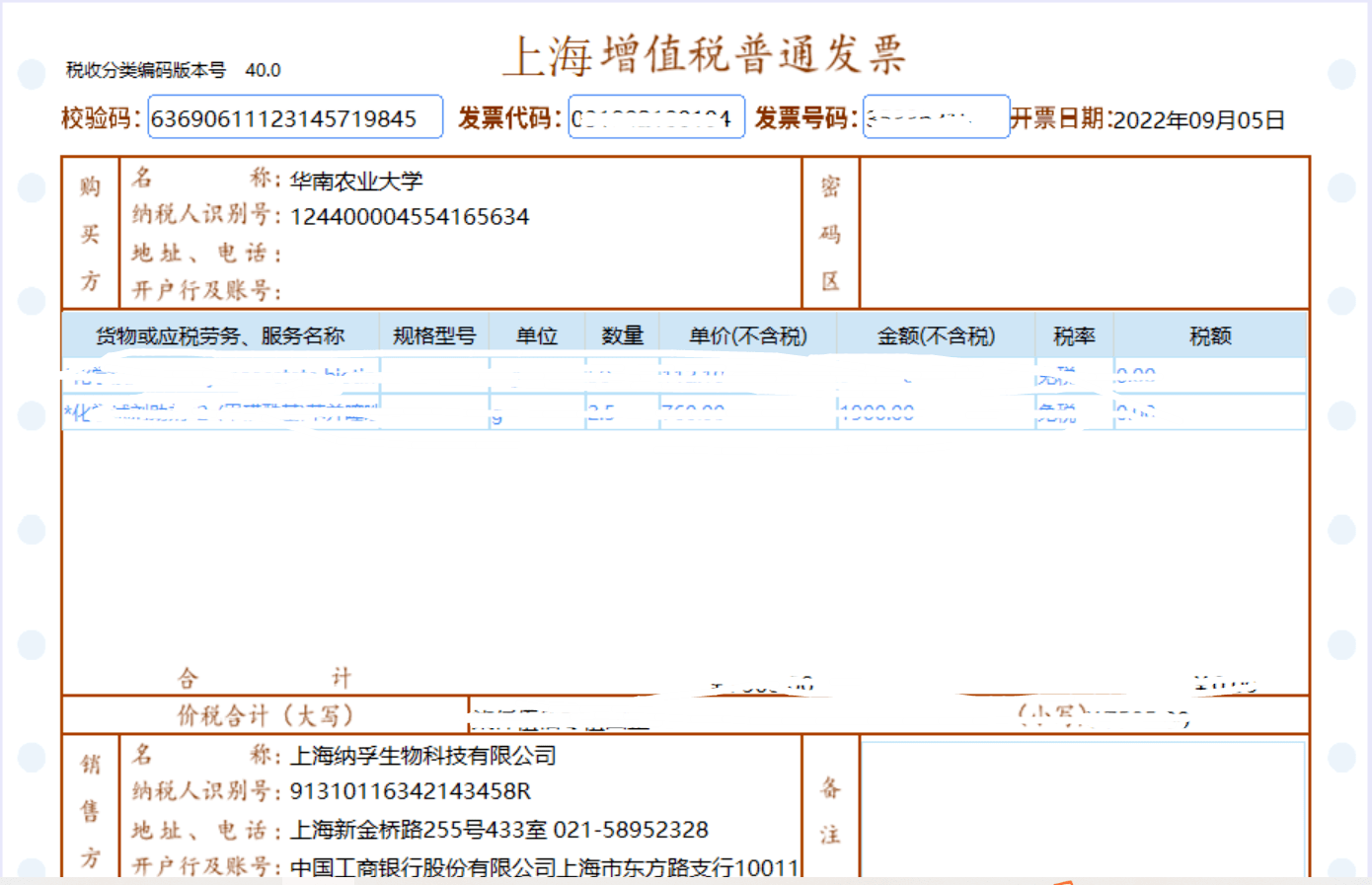The image size is (1372, 885).
Task: Select the 单价(不含税) column header
Action: 747,336
